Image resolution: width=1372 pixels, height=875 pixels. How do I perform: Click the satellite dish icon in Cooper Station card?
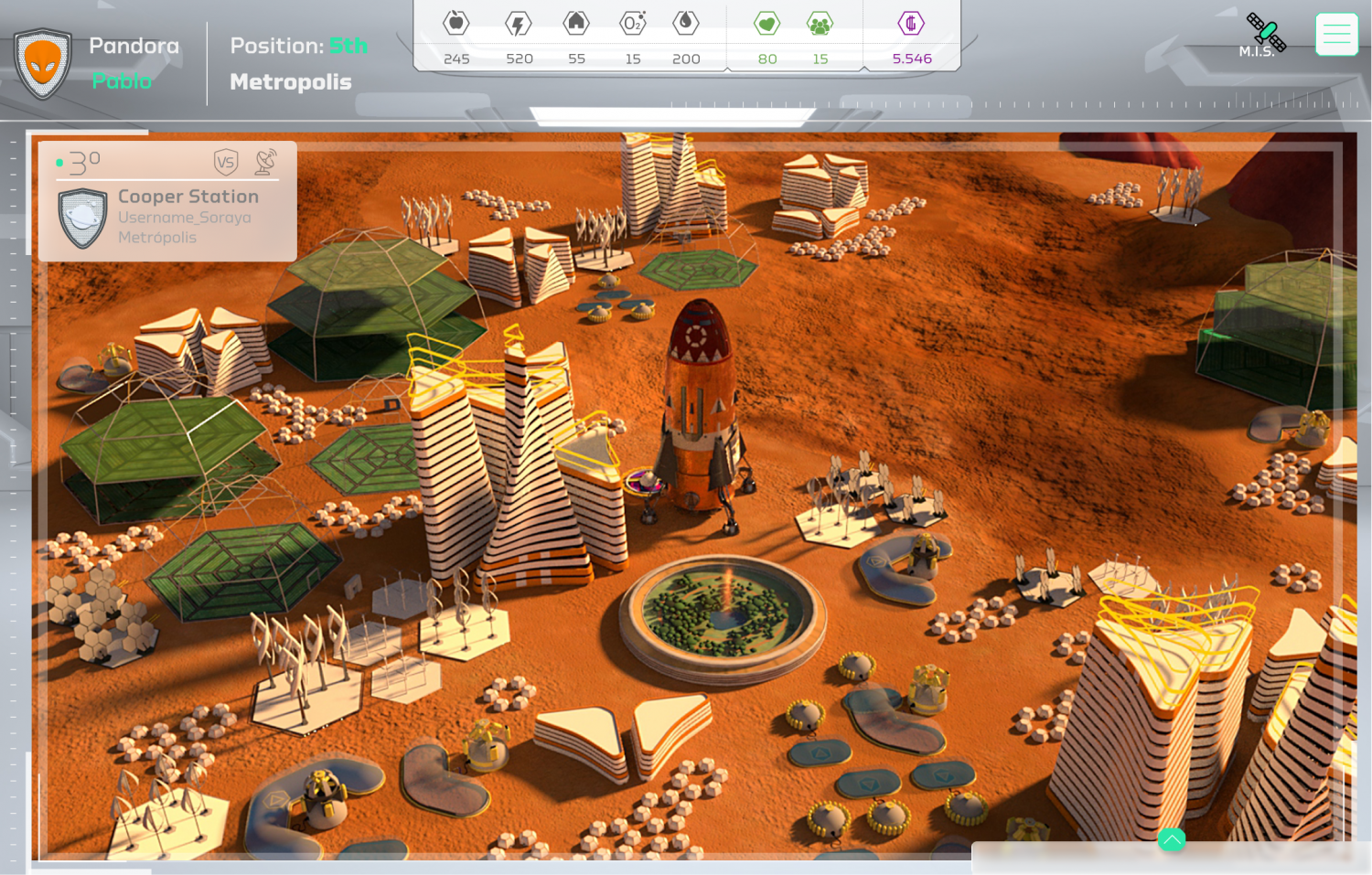point(265,162)
